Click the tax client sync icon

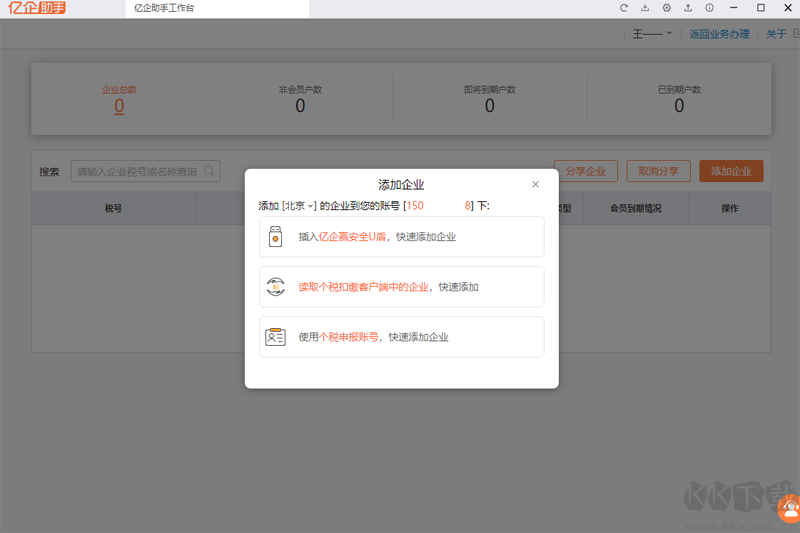[x=275, y=287]
